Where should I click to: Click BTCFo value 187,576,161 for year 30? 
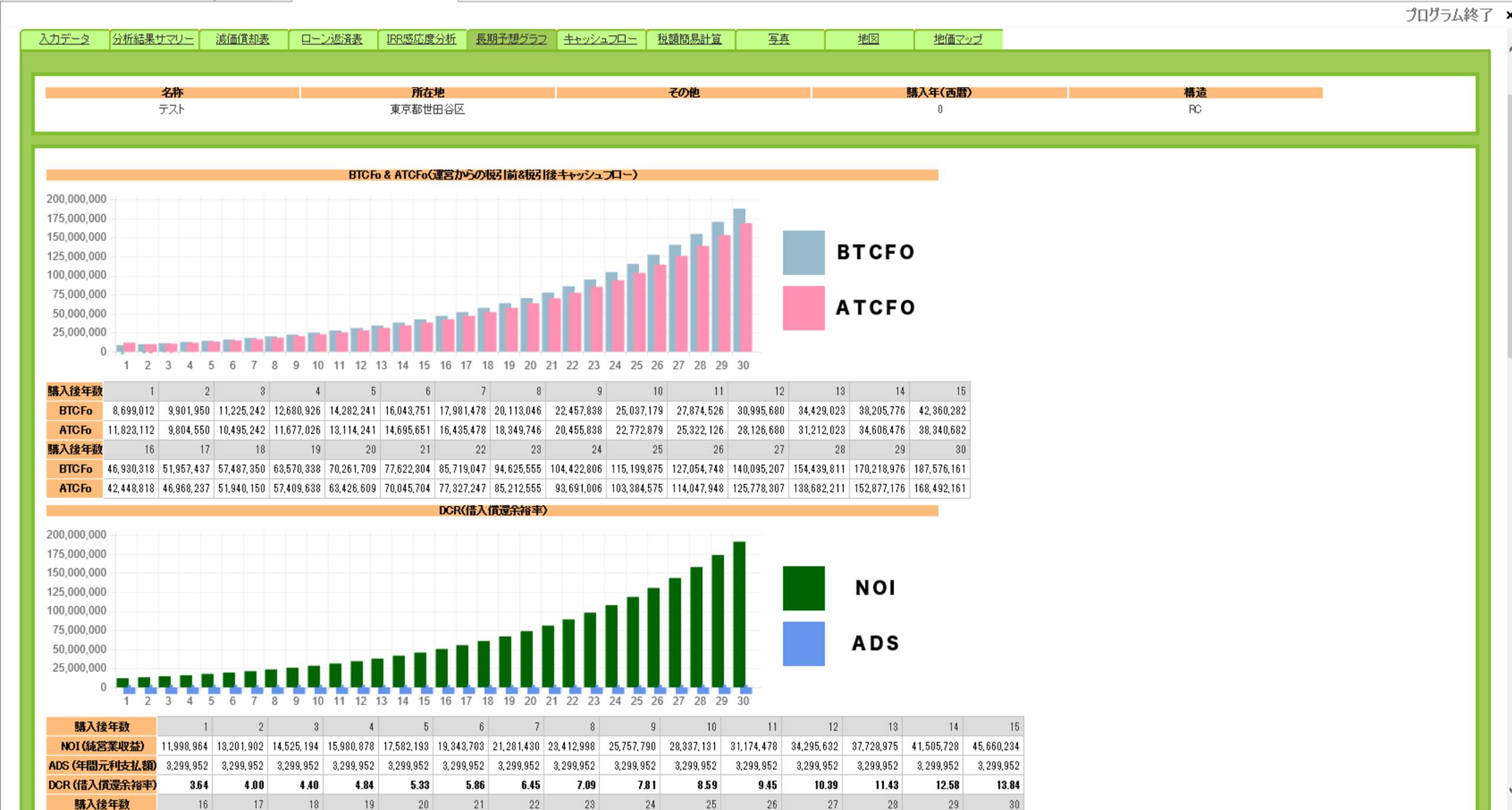pos(940,469)
